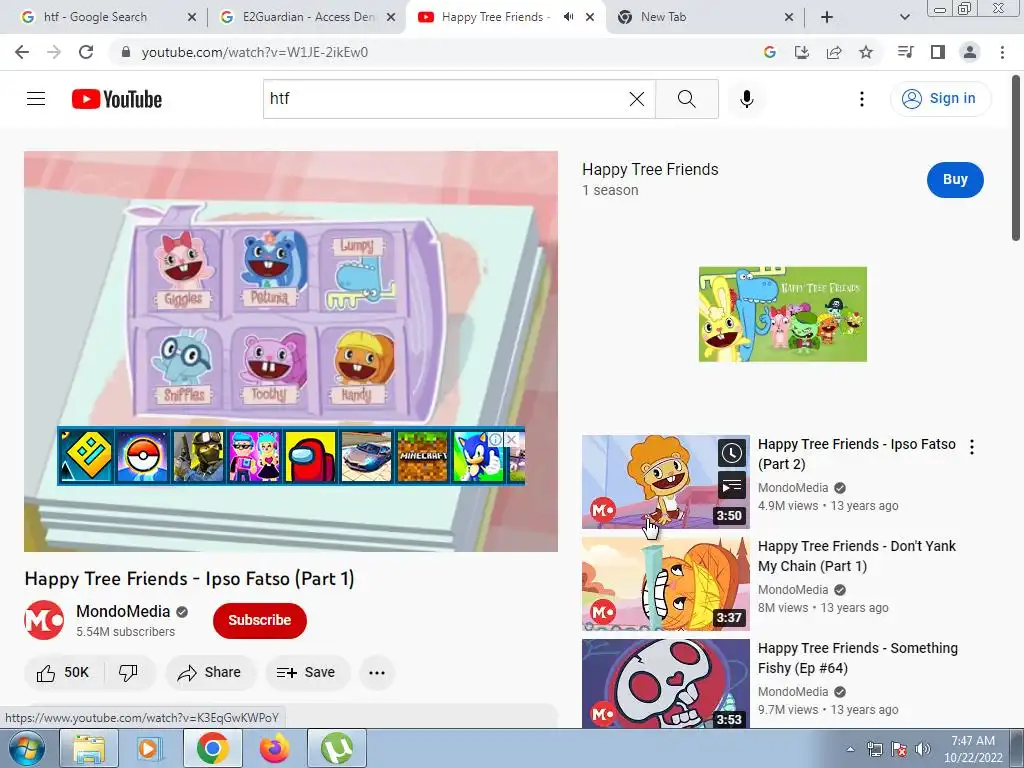Screen dimensions: 1024x768
Task: Dislike the video with thumbs down
Action: (128, 673)
